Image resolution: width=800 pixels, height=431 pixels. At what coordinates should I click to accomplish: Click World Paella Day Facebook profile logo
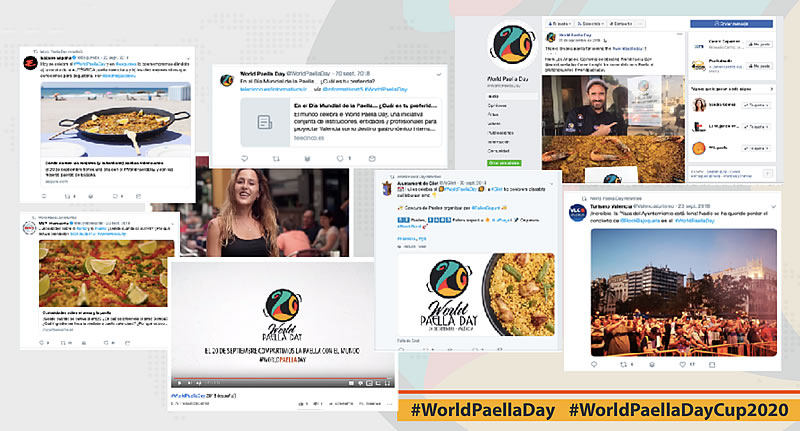tap(512, 45)
